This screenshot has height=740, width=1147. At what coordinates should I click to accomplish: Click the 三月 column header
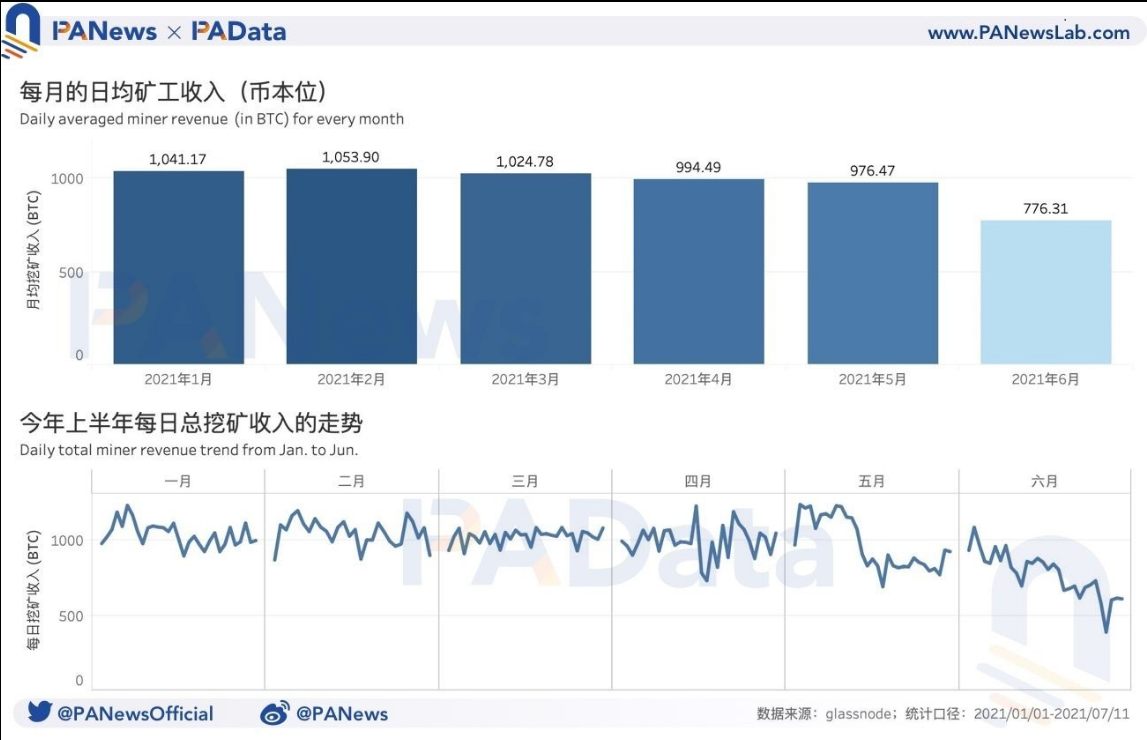pyautogui.click(x=525, y=481)
